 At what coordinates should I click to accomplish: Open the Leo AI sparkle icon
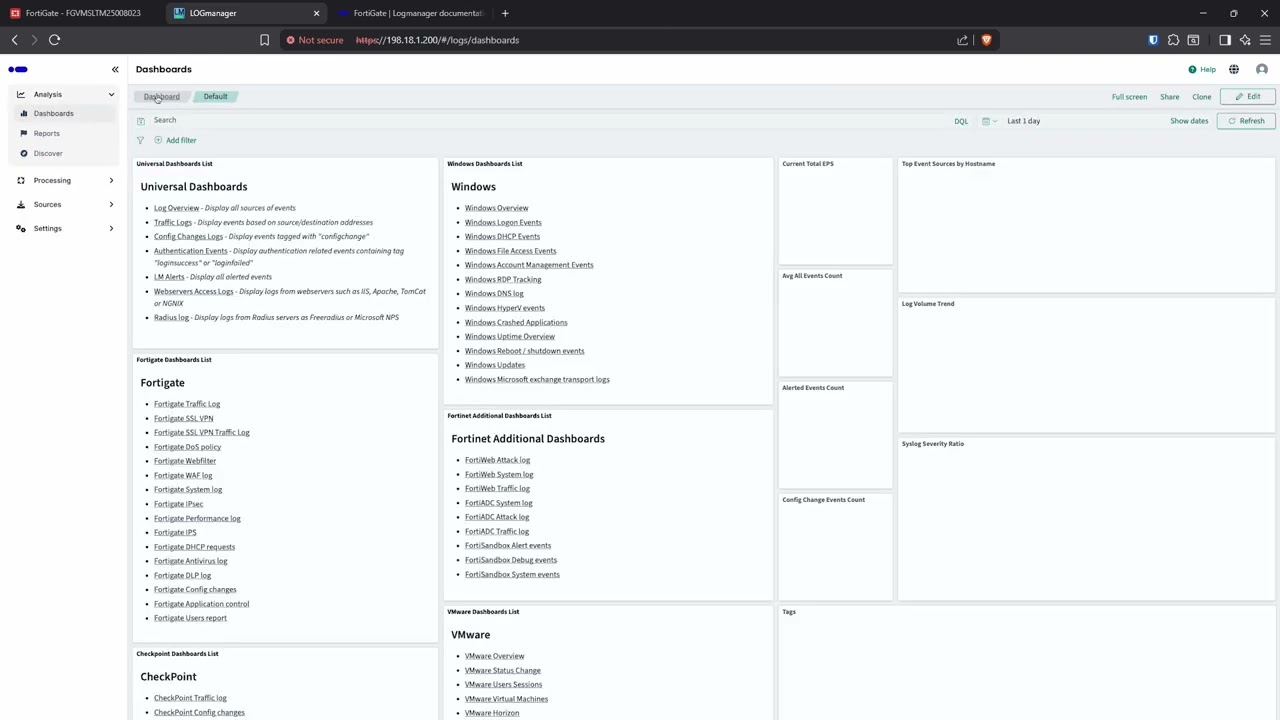pyautogui.click(x=1245, y=40)
